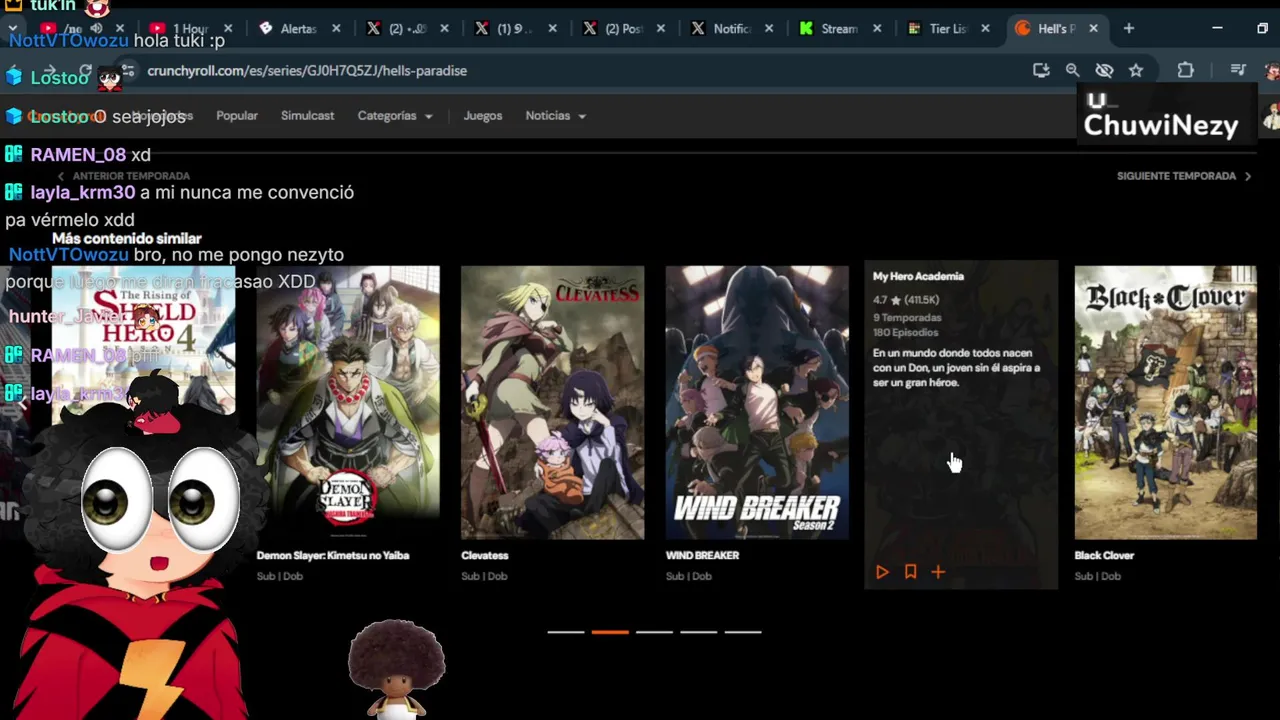1280x720 pixels.
Task: Open the Demon Slayer poster thumbnail
Action: [x=348, y=402]
